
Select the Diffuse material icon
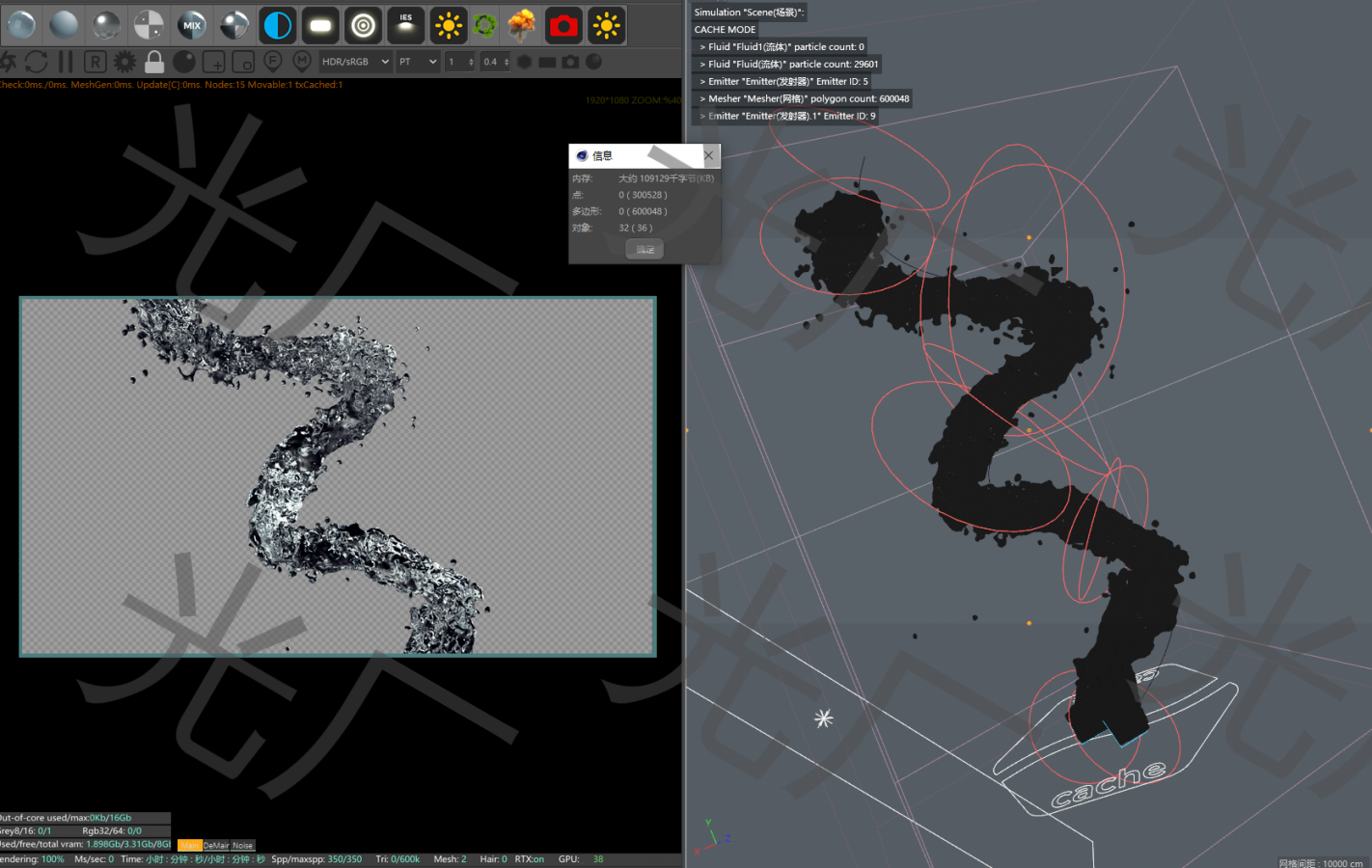(x=64, y=24)
